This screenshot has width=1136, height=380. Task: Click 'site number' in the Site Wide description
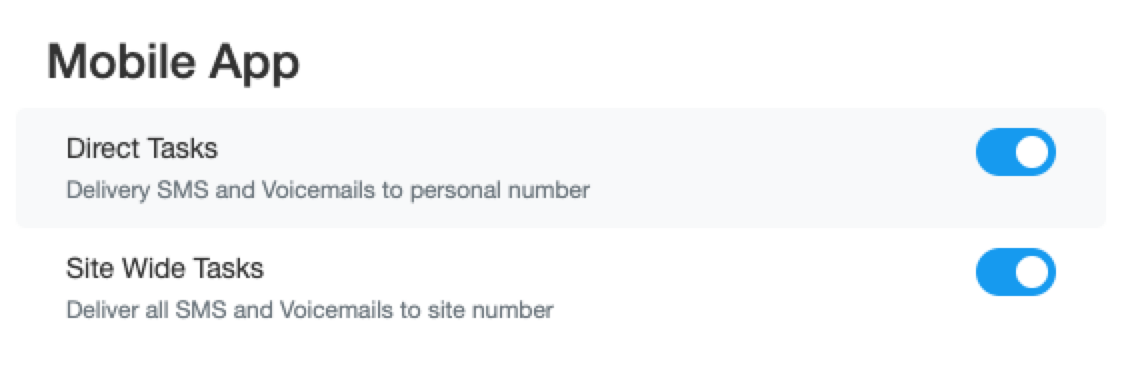(x=491, y=311)
